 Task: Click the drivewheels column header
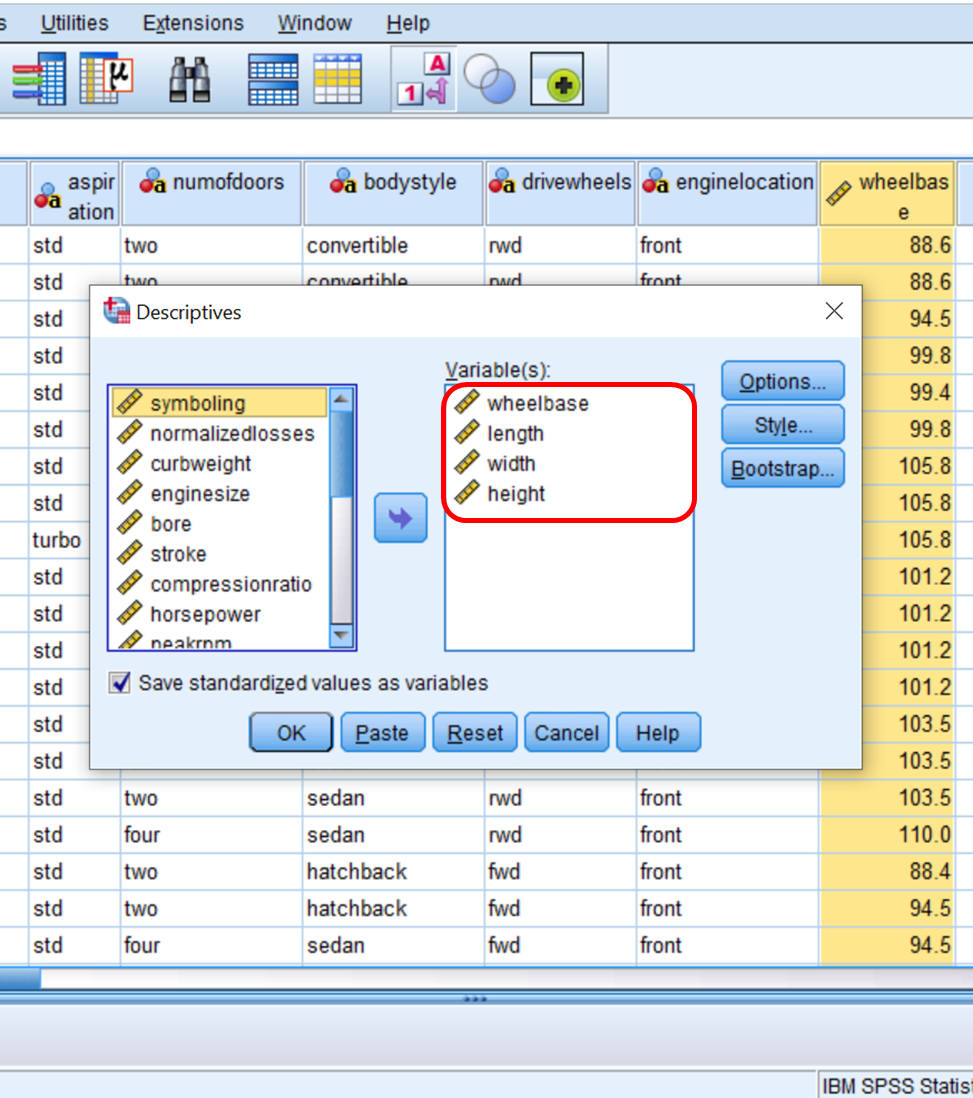[560, 194]
